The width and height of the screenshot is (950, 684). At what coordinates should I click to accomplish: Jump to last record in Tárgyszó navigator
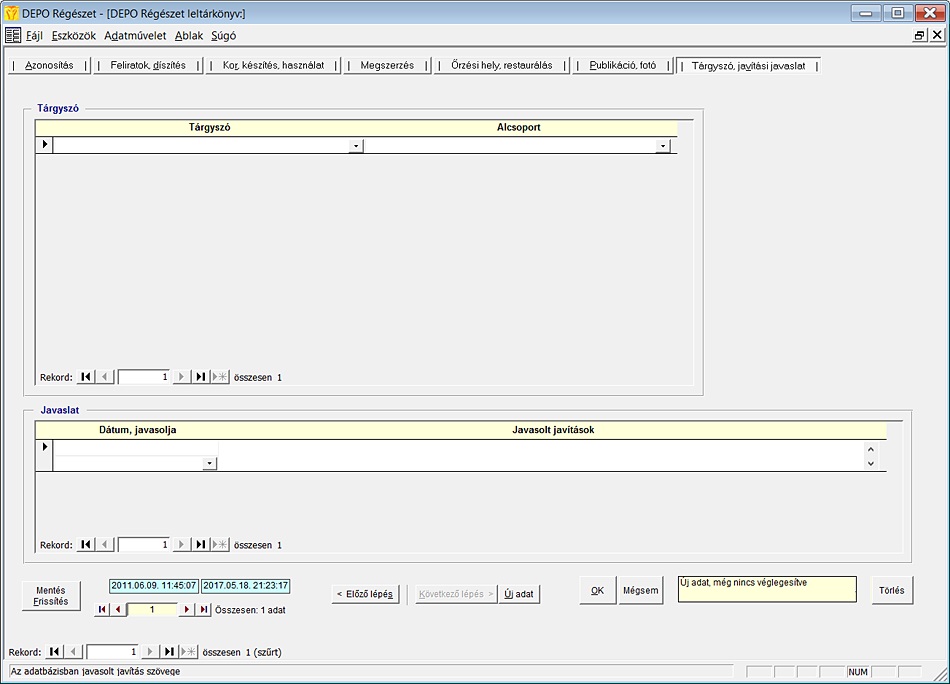tap(201, 377)
